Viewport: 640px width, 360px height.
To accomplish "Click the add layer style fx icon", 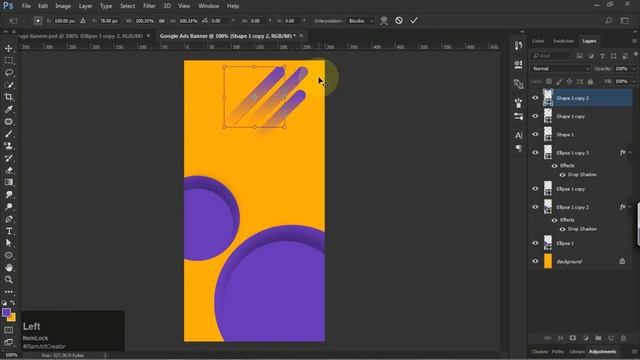I will 560,338.
